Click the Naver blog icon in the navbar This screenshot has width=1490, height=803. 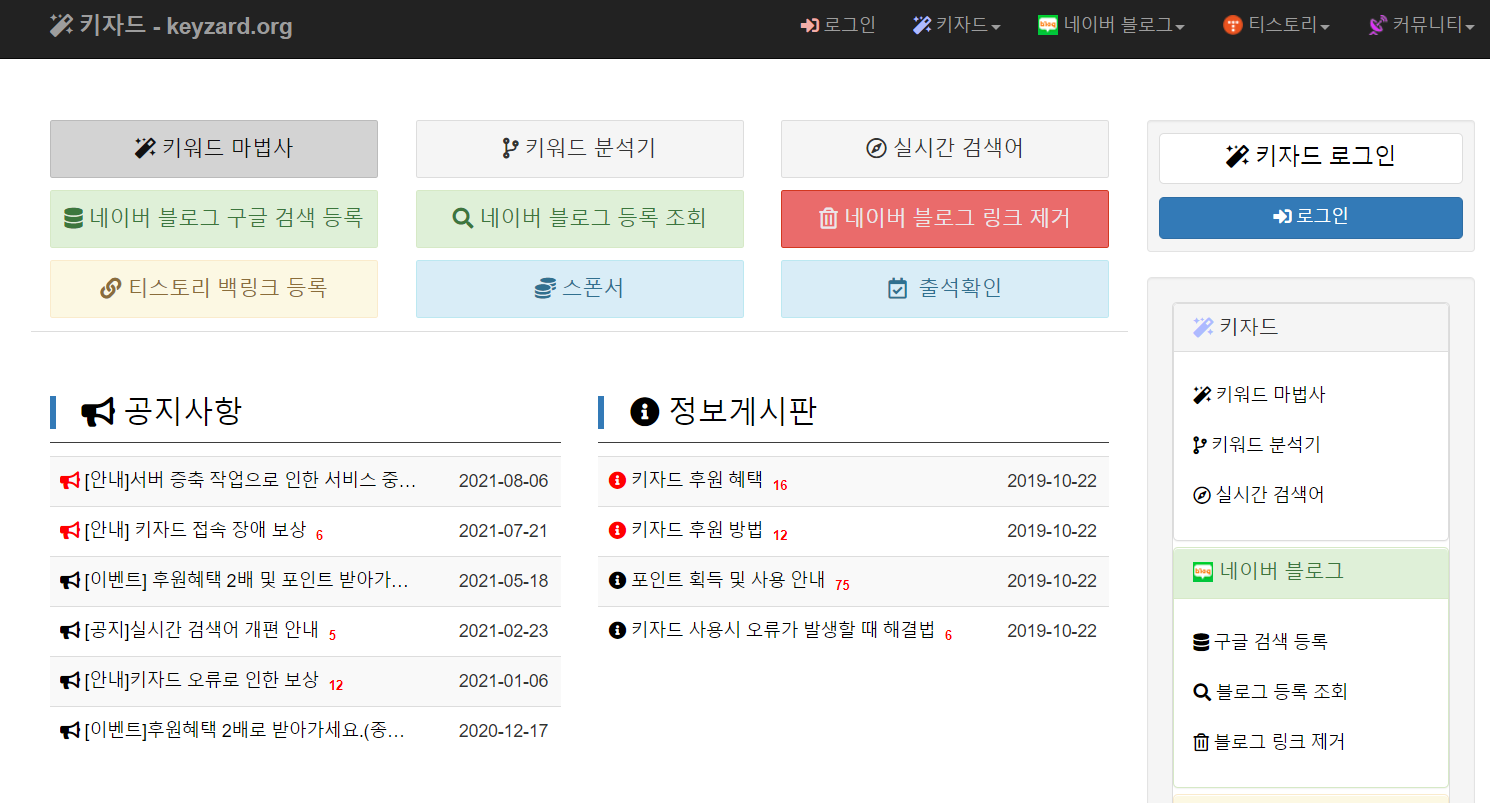[x=1048, y=25]
